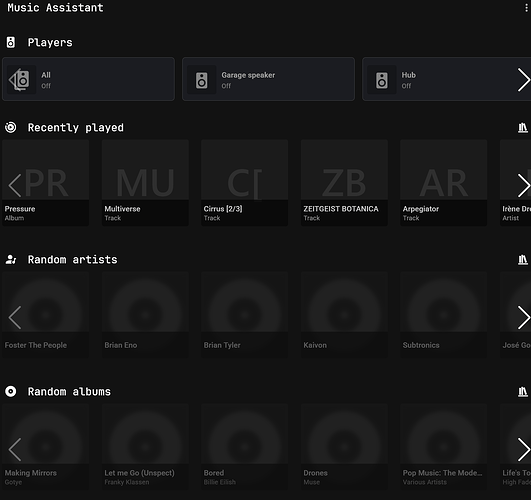Click the Random albums disc icon
Screen dimensions: 531x500
point(11,391)
